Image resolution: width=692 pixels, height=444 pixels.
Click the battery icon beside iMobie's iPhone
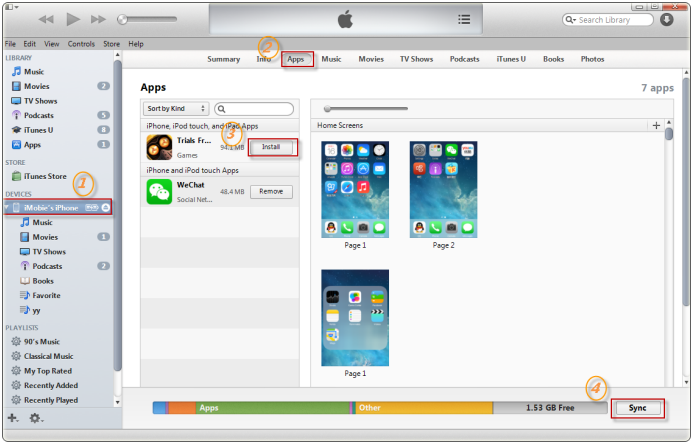92,207
